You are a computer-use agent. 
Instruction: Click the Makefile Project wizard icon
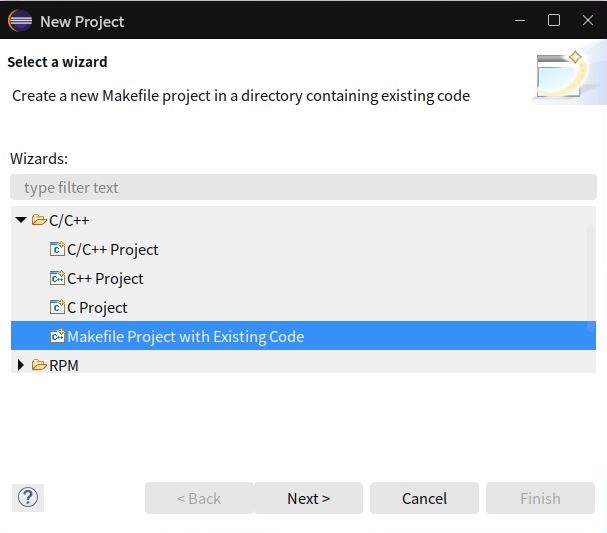coord(57,336)
